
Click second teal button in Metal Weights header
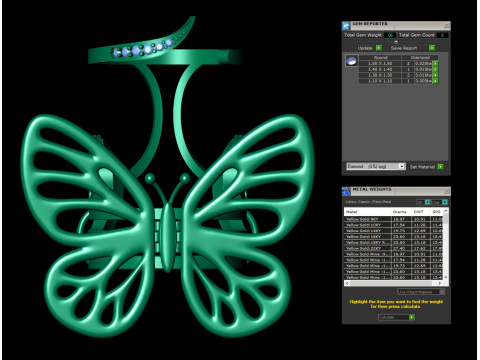pos(445,202)
